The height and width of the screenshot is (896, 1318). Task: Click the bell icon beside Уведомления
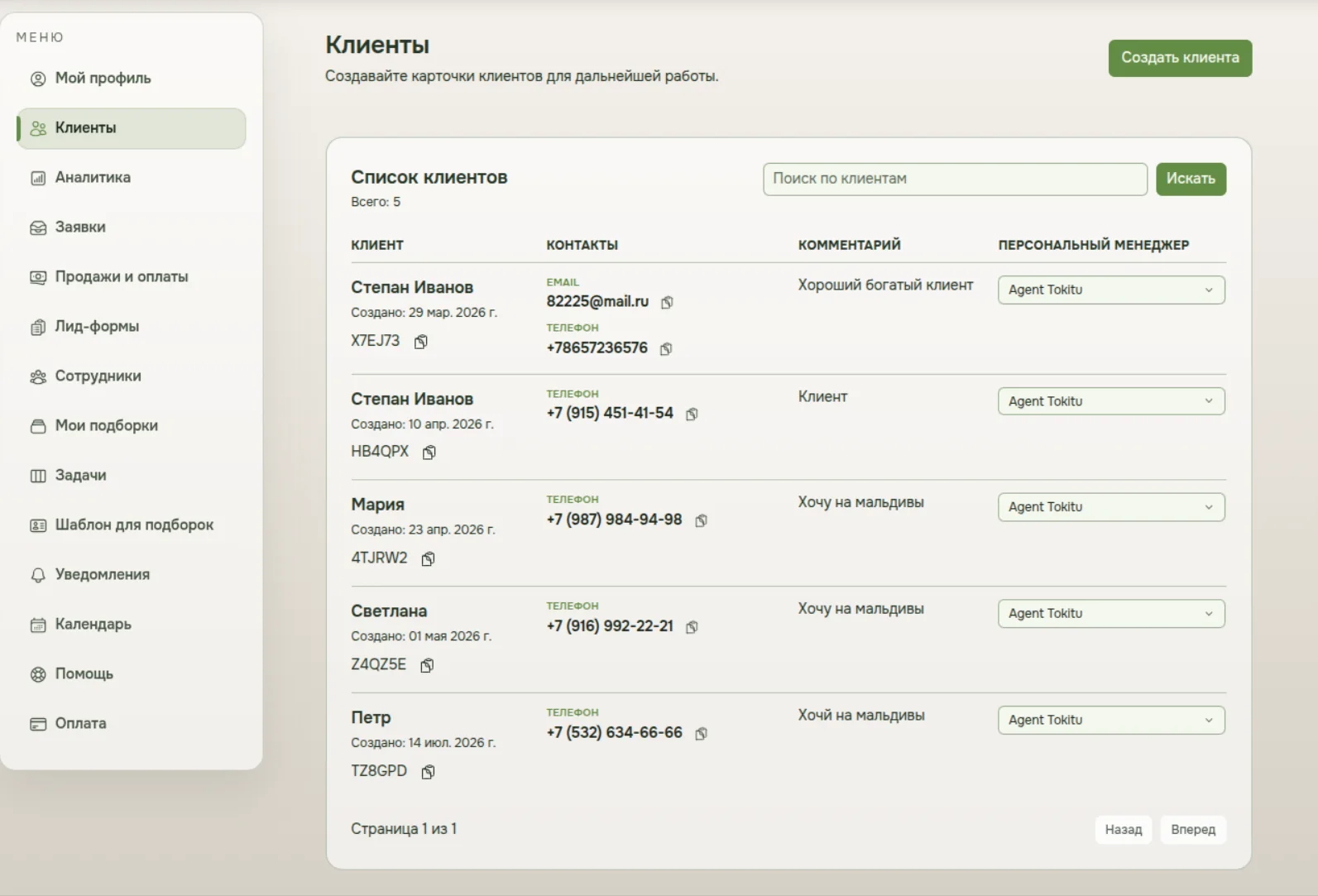click(x=38, y=575)
